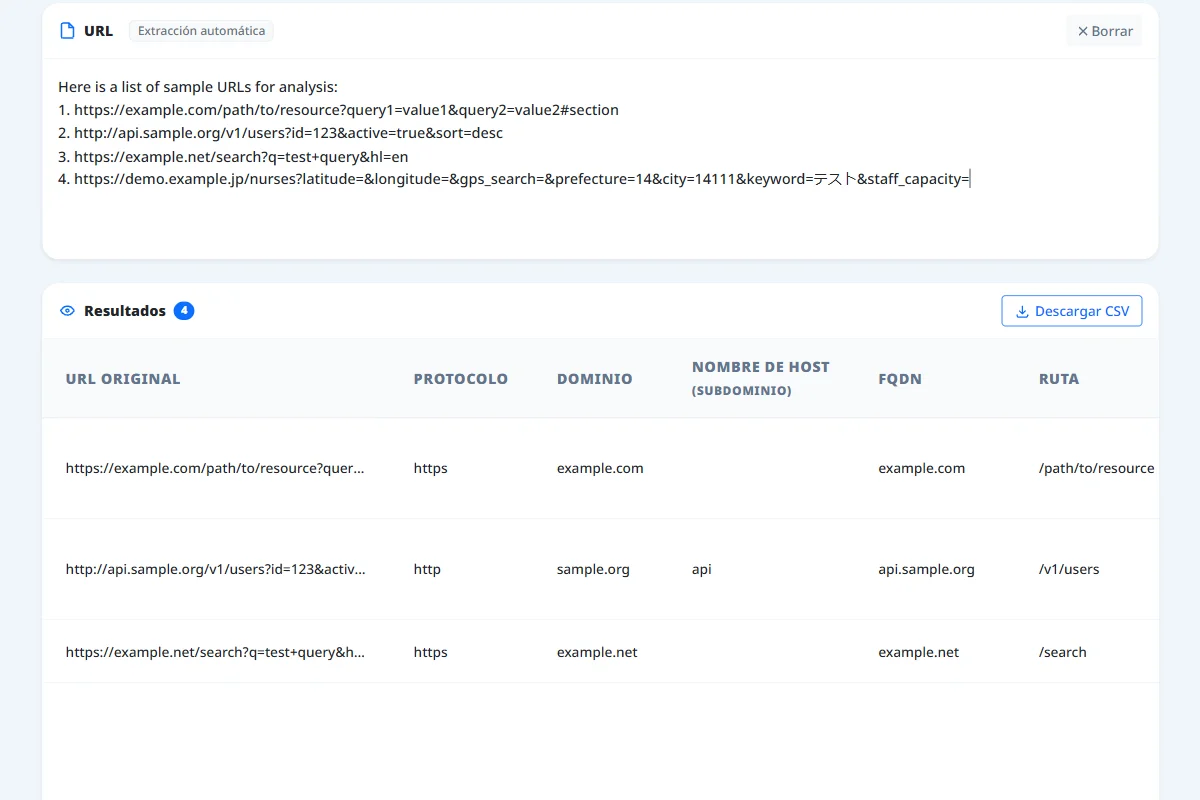
Task: Click the eye icon beside Resultados
Action: click(x=67, y=311)
